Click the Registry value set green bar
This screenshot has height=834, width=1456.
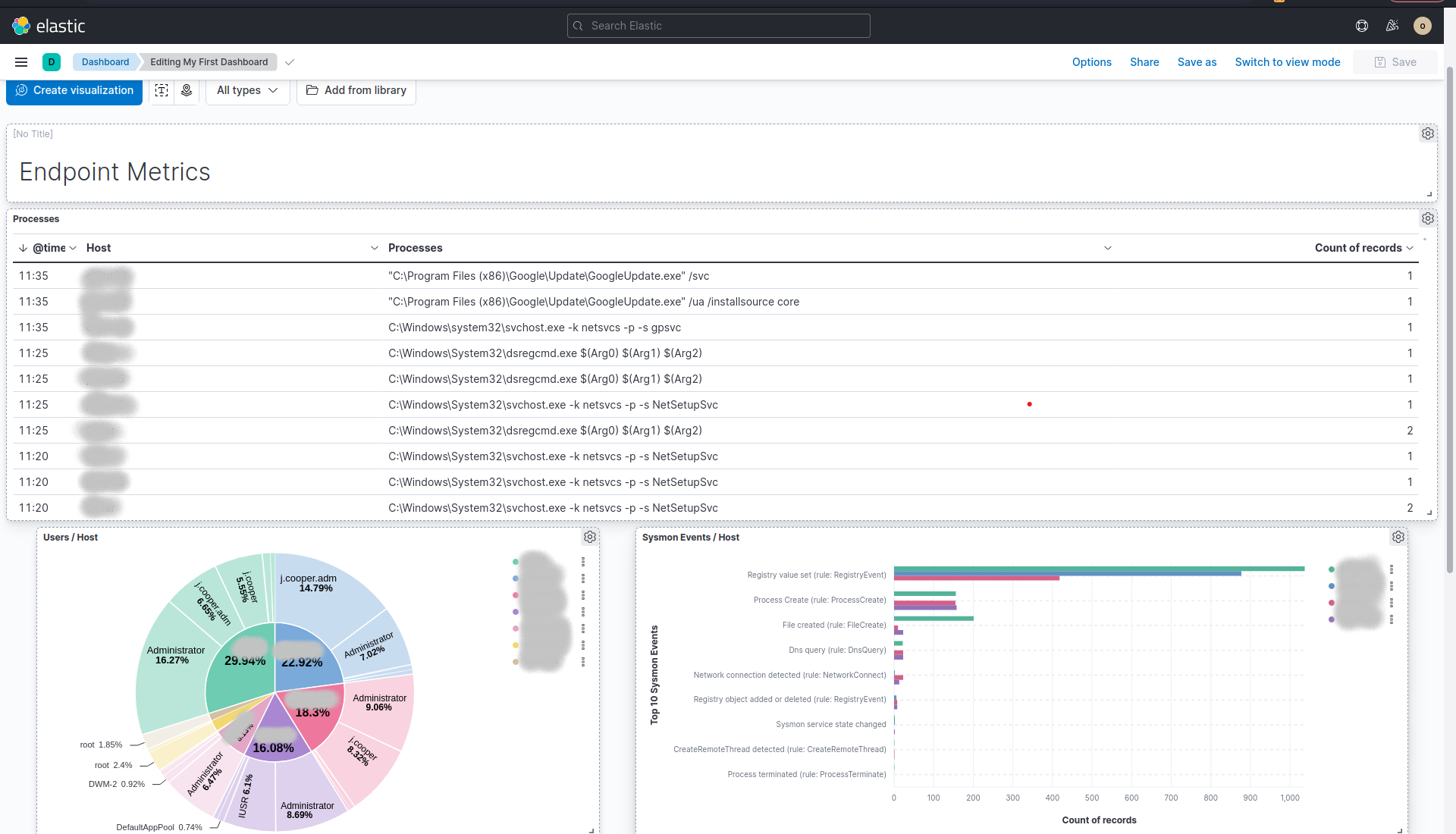[x=1099, y=569]
